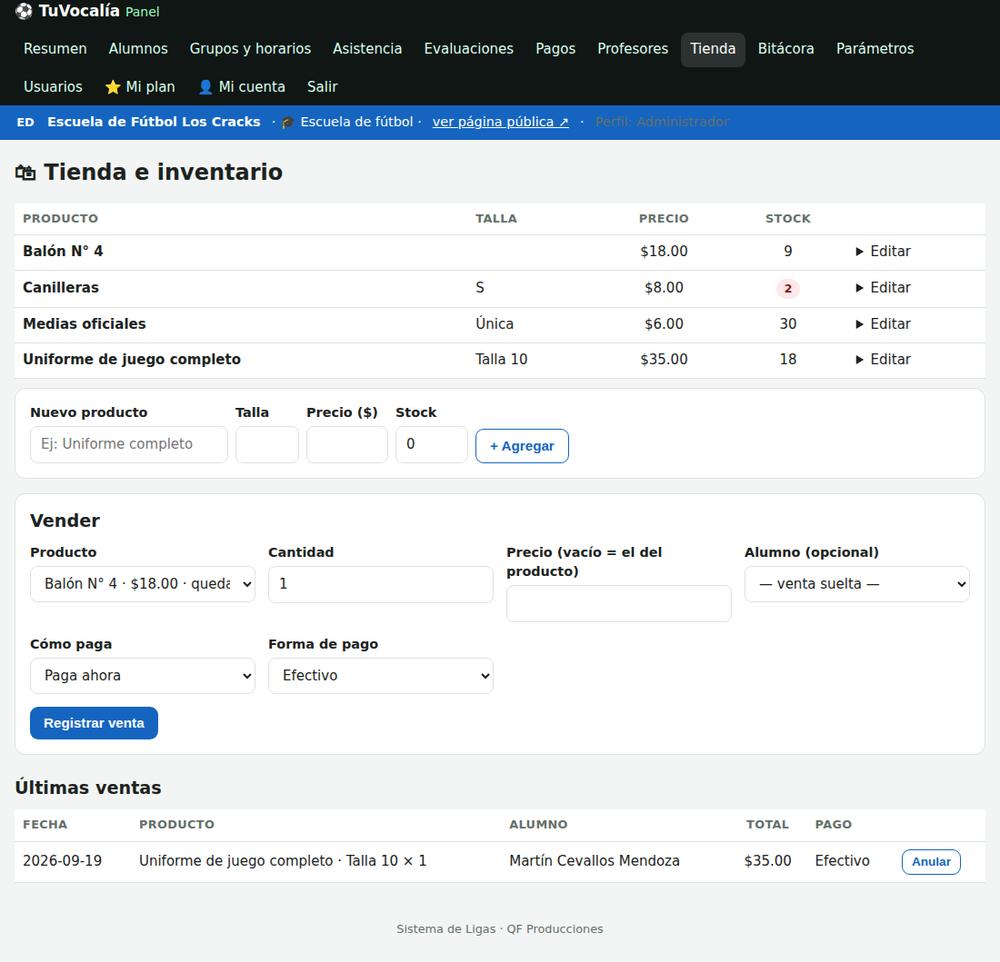Click the Talla 10 size cell
The image size is (1000, 962).
(501, 359)
